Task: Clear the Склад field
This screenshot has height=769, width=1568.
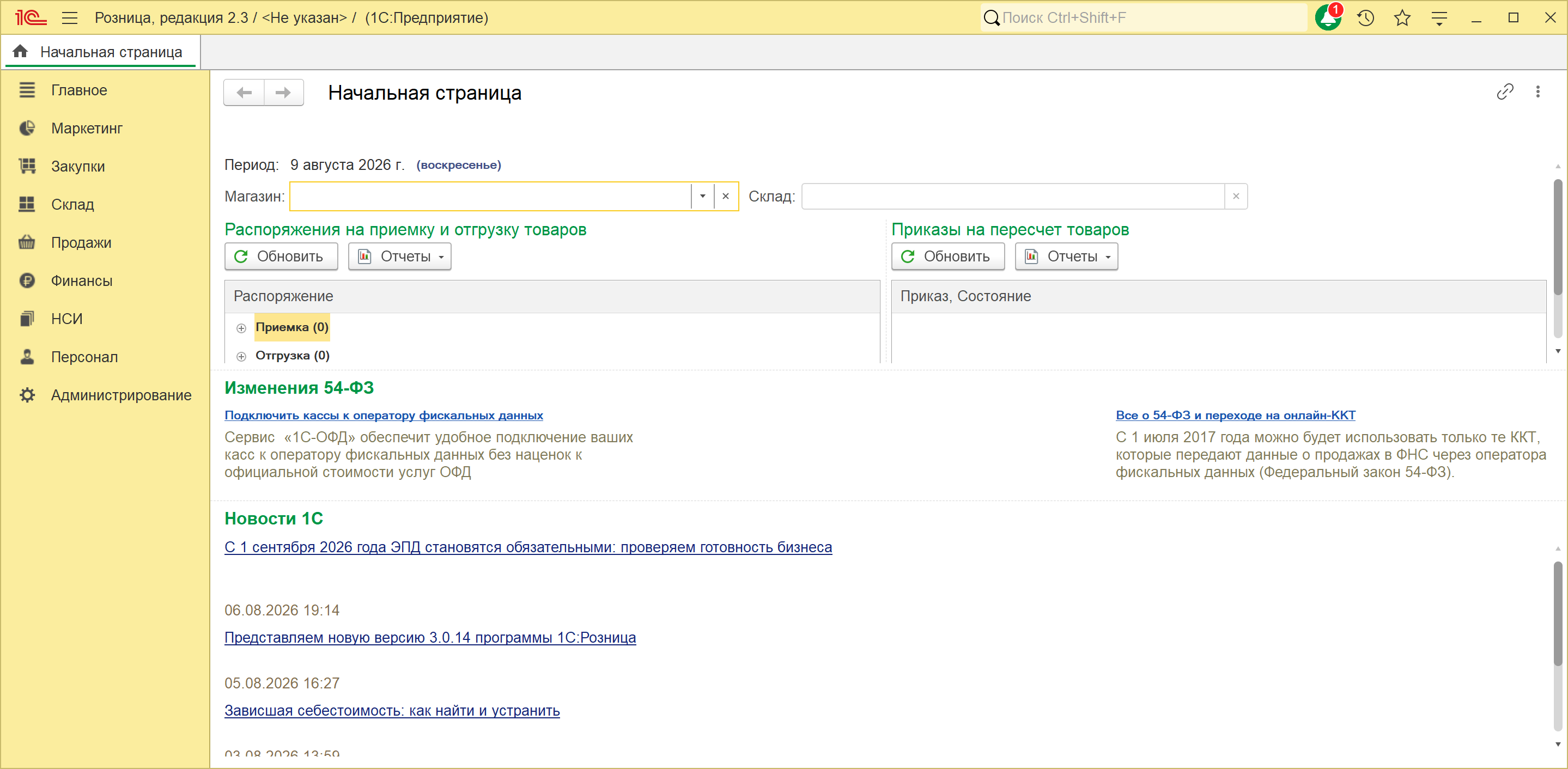Action: 1236,197
